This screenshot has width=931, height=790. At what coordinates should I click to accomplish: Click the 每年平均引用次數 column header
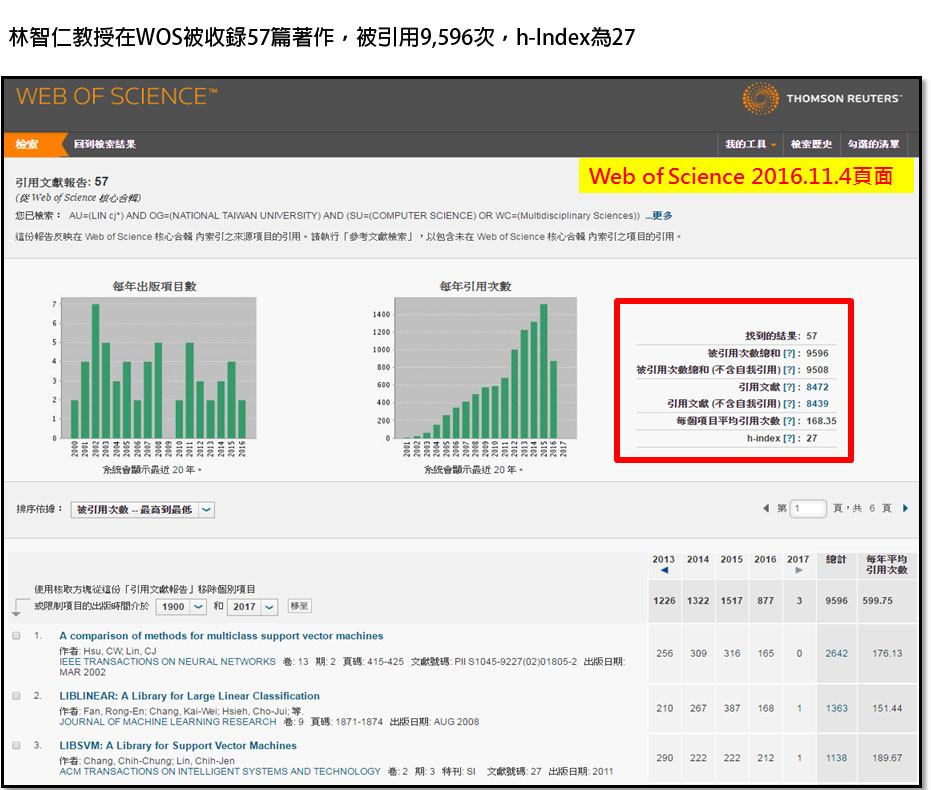tap(886, 564)
